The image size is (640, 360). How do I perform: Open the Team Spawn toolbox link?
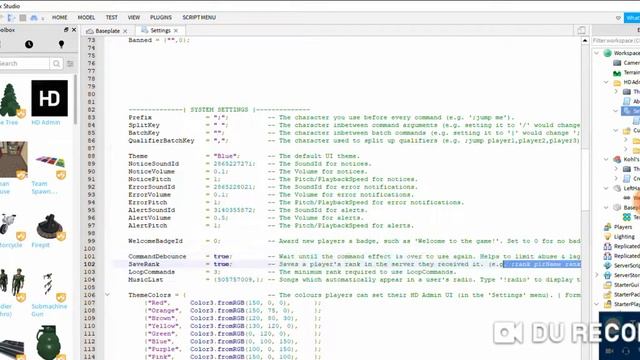(44, 187)
